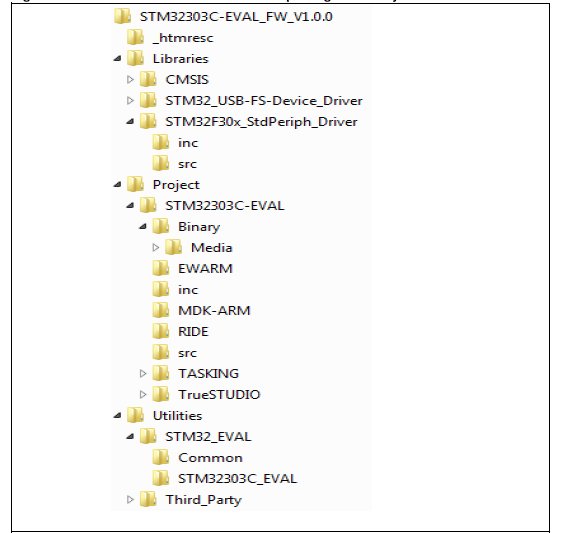Expand the Third_Party folder arrow

coord(130,499)
